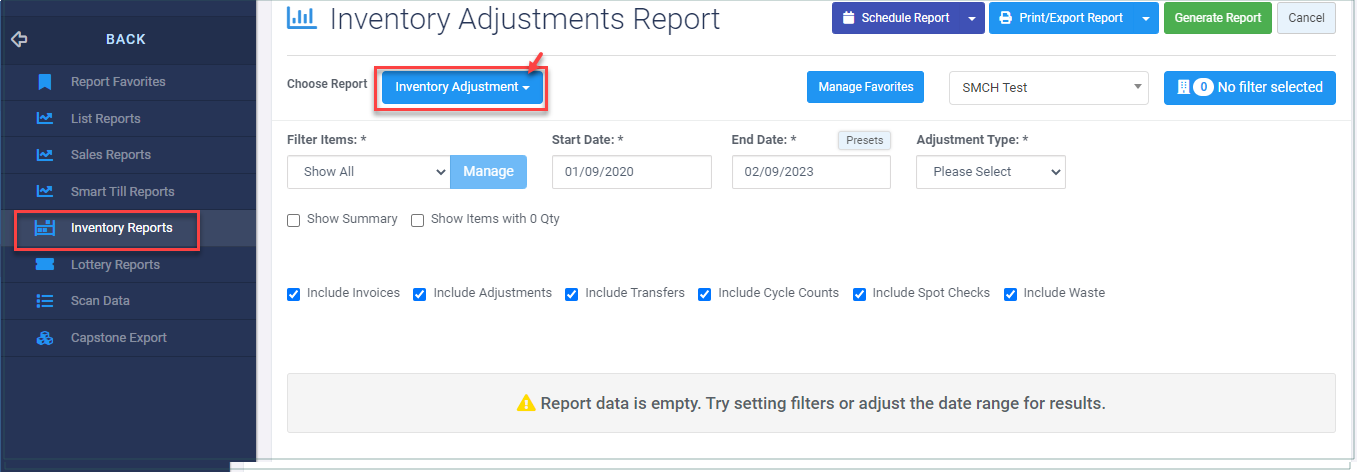Open the Inventory Adjustment report dropdown
This screenshot has height=472, width=1357.
pos(462,87)
